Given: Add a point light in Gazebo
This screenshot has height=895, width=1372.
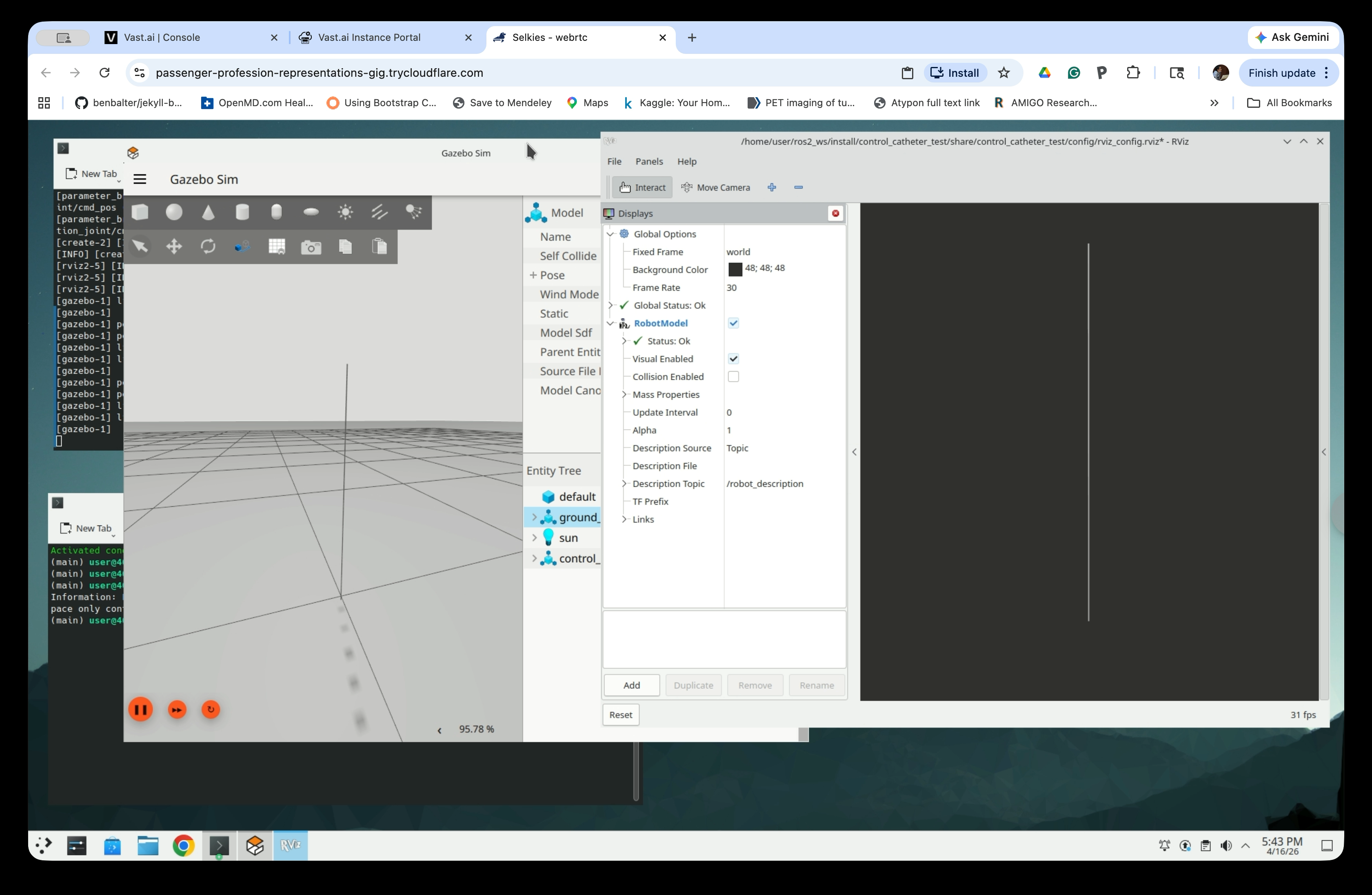Looking at the screenshot, I should click(x=345, y=212).
